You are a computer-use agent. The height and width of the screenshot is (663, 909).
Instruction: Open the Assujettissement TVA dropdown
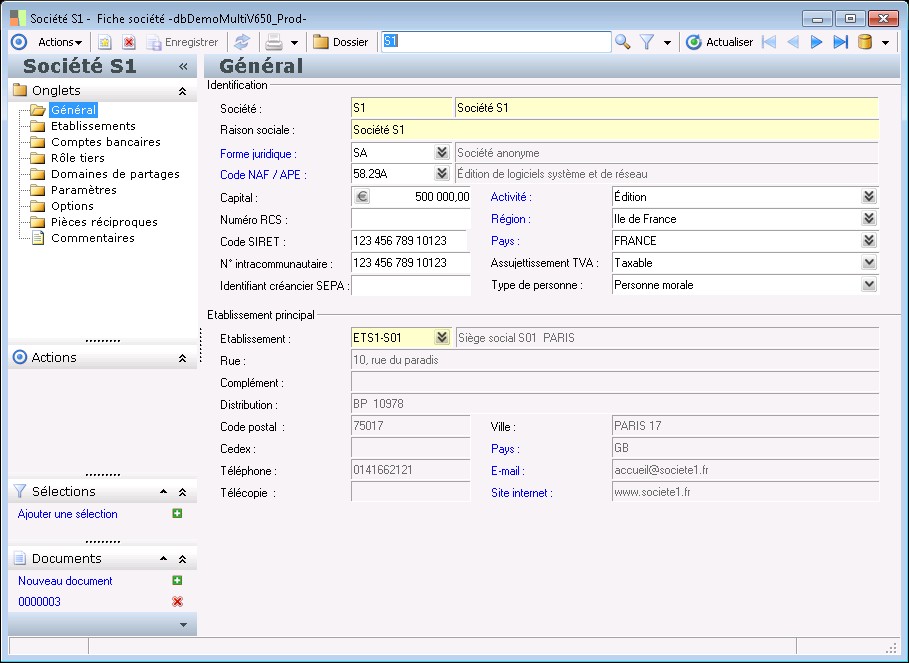point(869,263)
